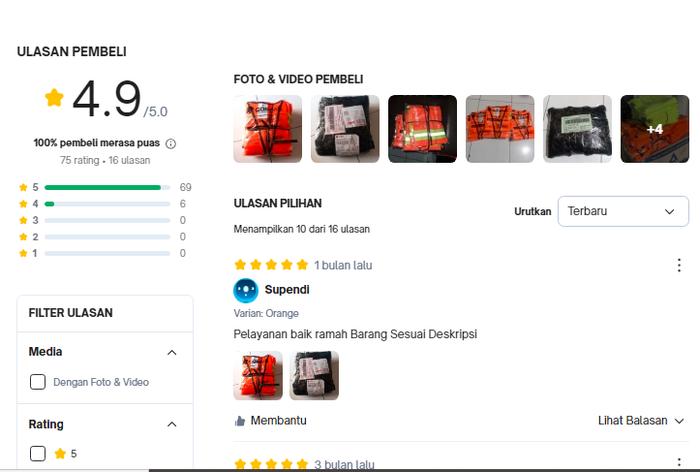700x472 pixels.
Task: Open the three-dot menu on the 3 bulan lalu review
Action: point(679,463)
